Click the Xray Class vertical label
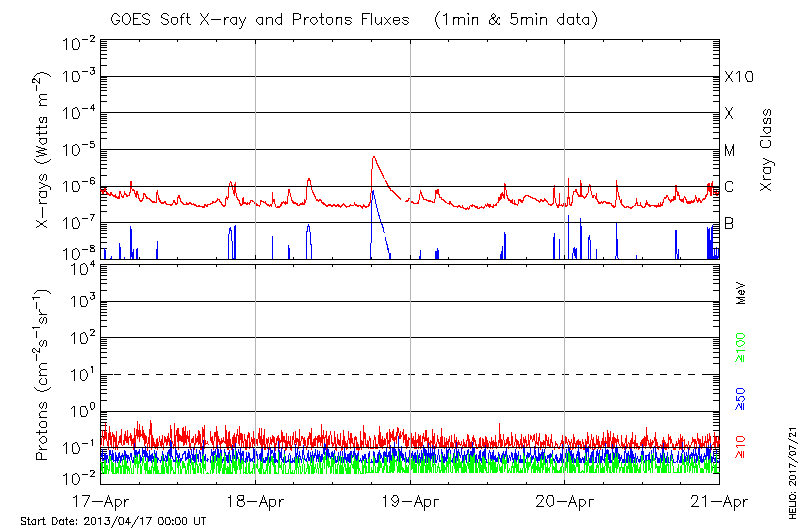The image size is (800, 530). tap(767, 150)
